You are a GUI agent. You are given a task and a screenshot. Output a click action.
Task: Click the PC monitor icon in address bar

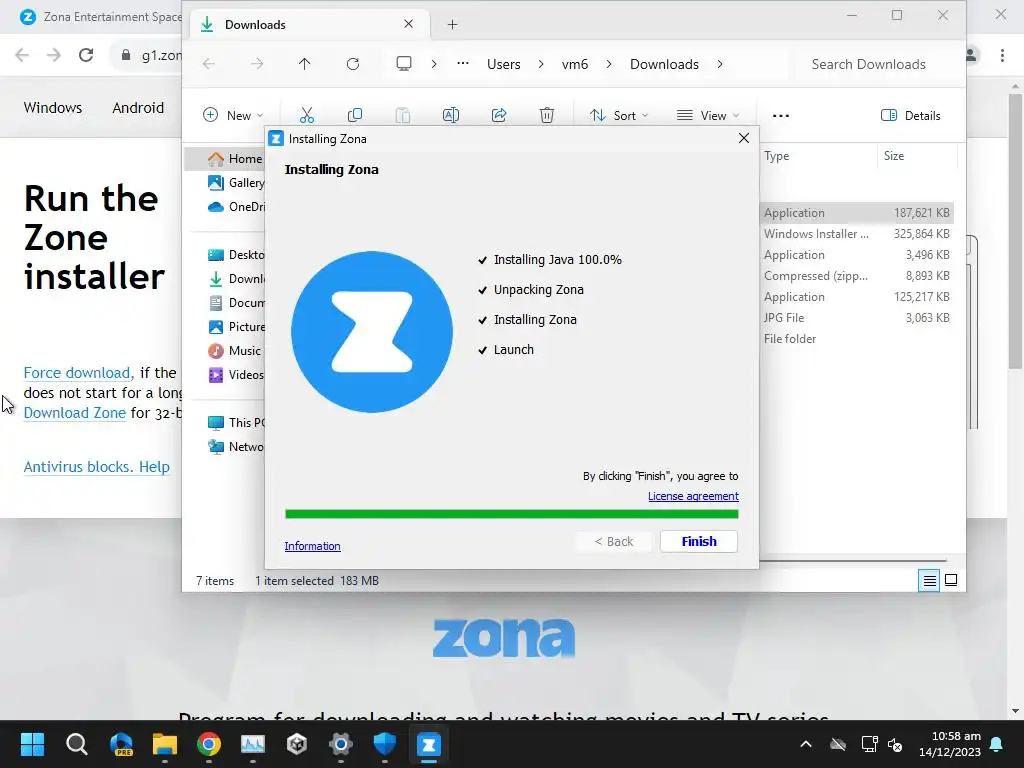click(404, 64)
